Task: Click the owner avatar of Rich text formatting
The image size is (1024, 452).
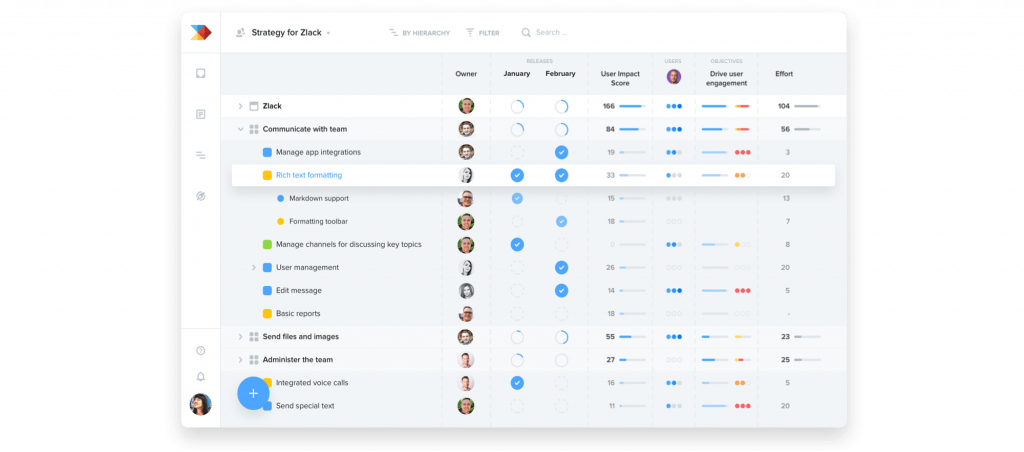Action: point(466,175)
